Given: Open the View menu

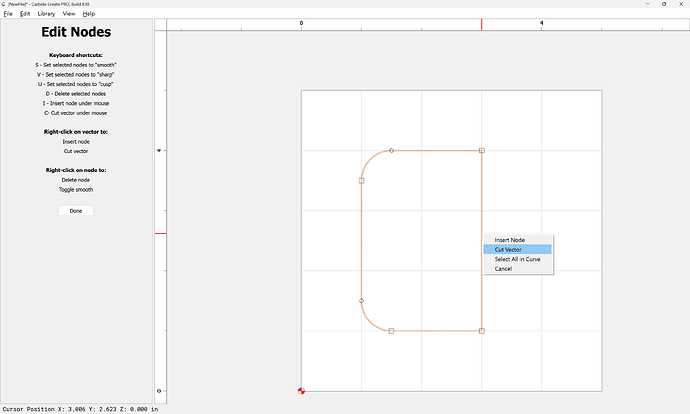Looking at the screenshot, I should click(x=69, y=14).
